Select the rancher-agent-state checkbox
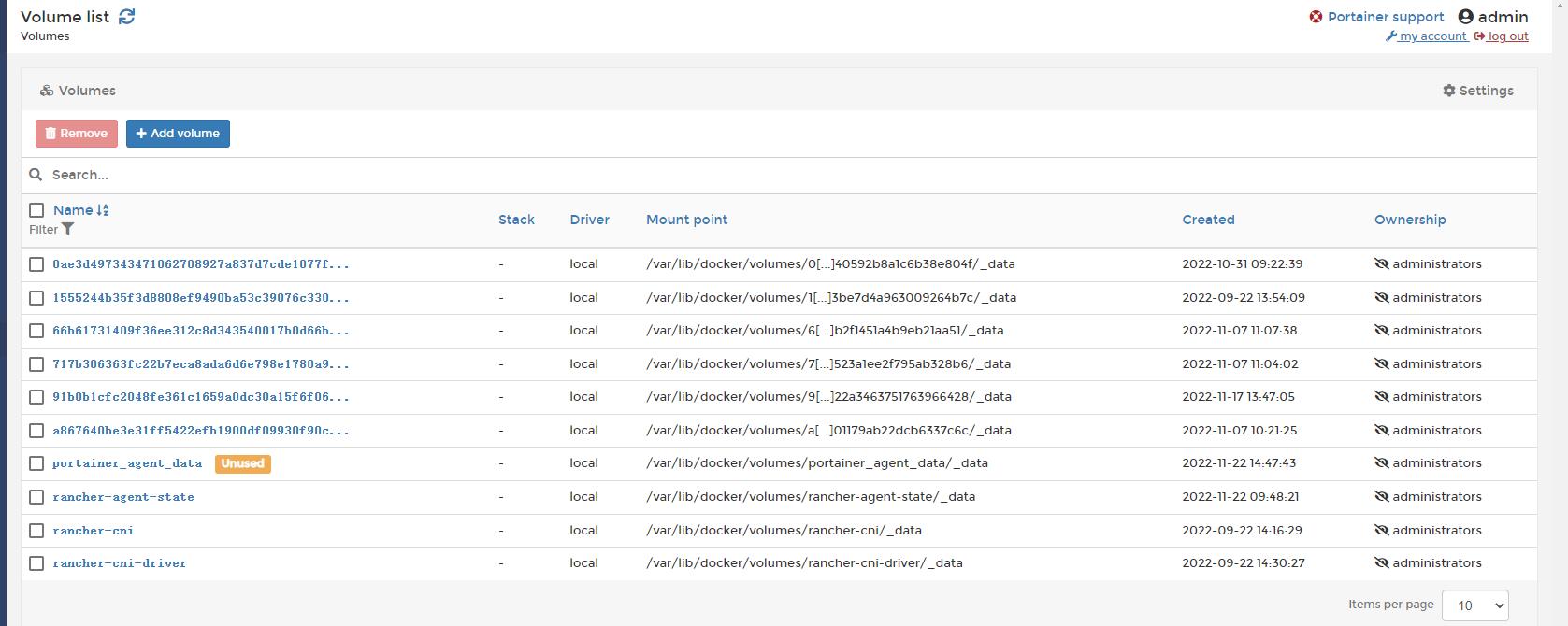Image resolution: width=1568 pixels, height=626 pixels. coord(36,497)
